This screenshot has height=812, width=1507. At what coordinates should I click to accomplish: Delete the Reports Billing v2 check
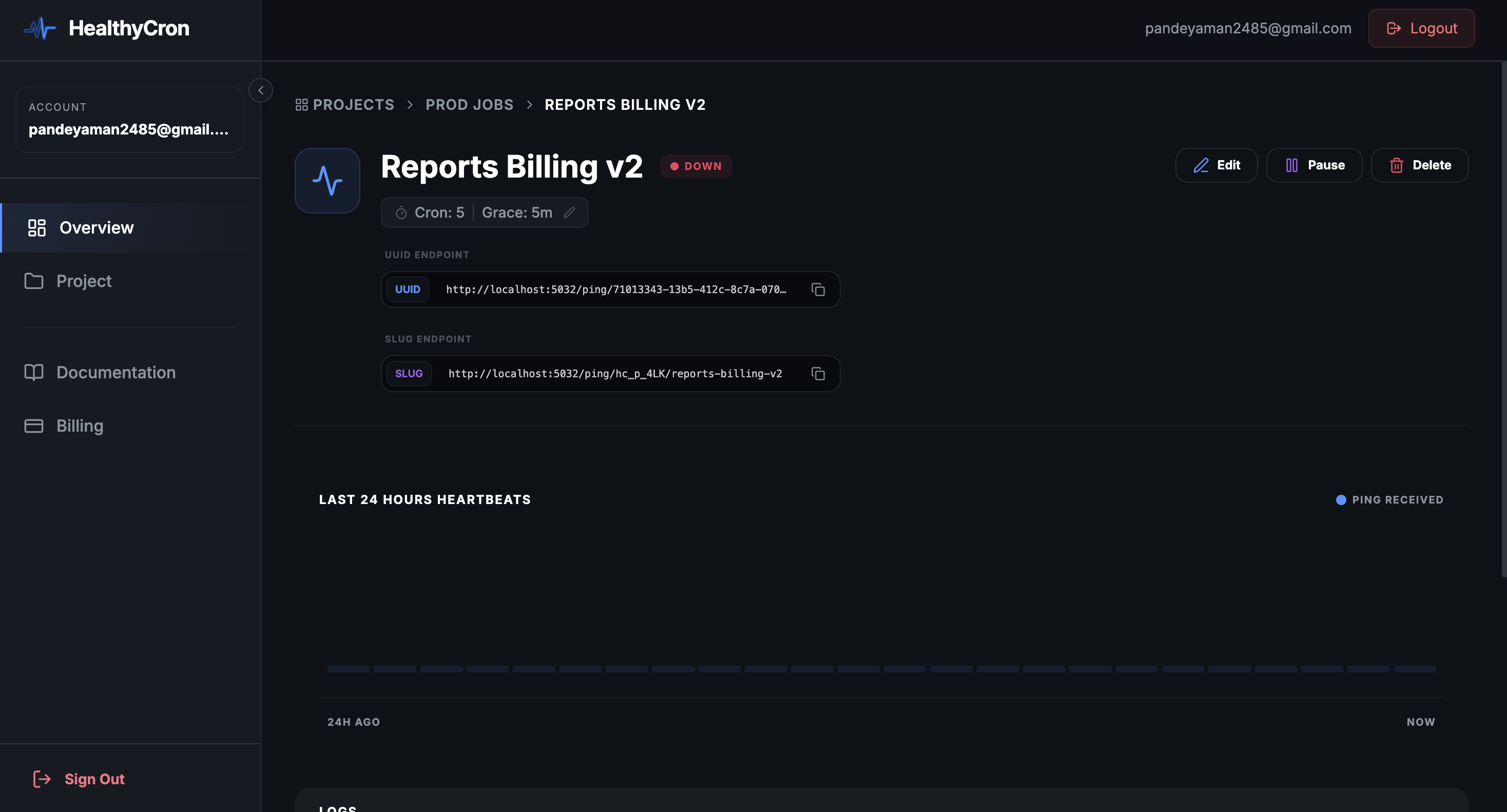pos(1419,165)
